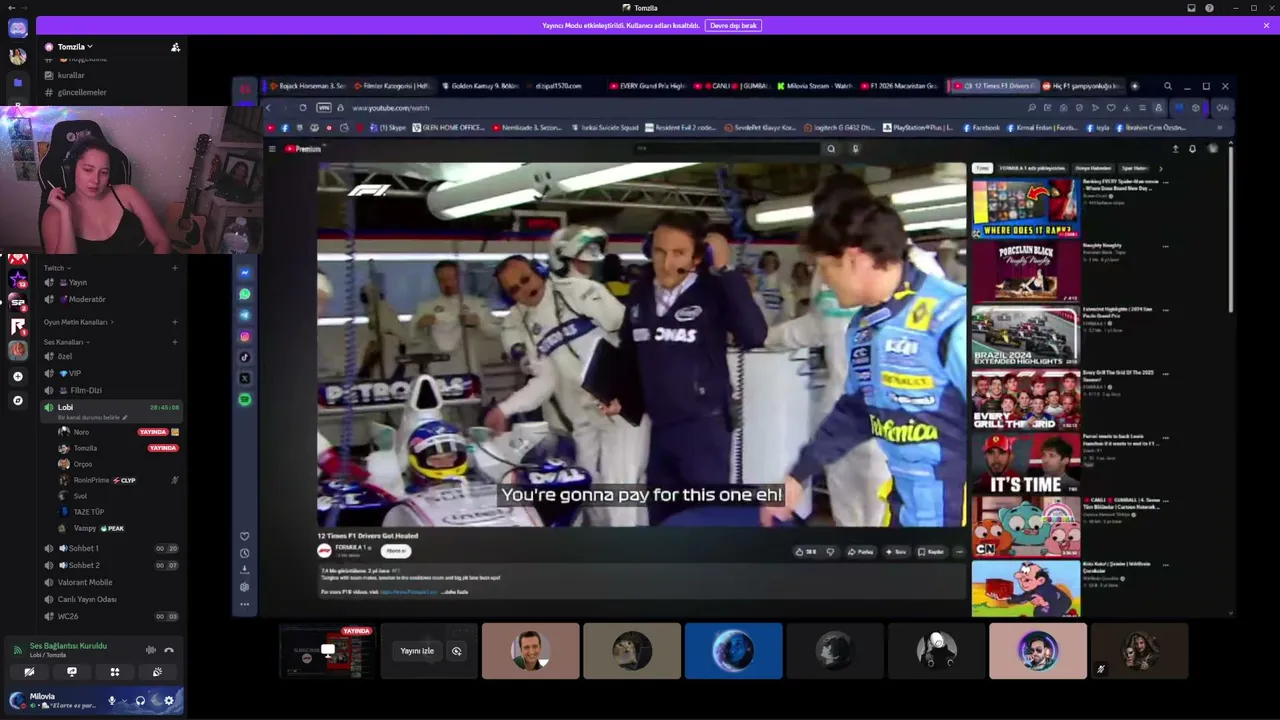Disconnect from the voice channel
Image resolution: width=1280 pixels, height=720 pixels.
tap(169, 650)
